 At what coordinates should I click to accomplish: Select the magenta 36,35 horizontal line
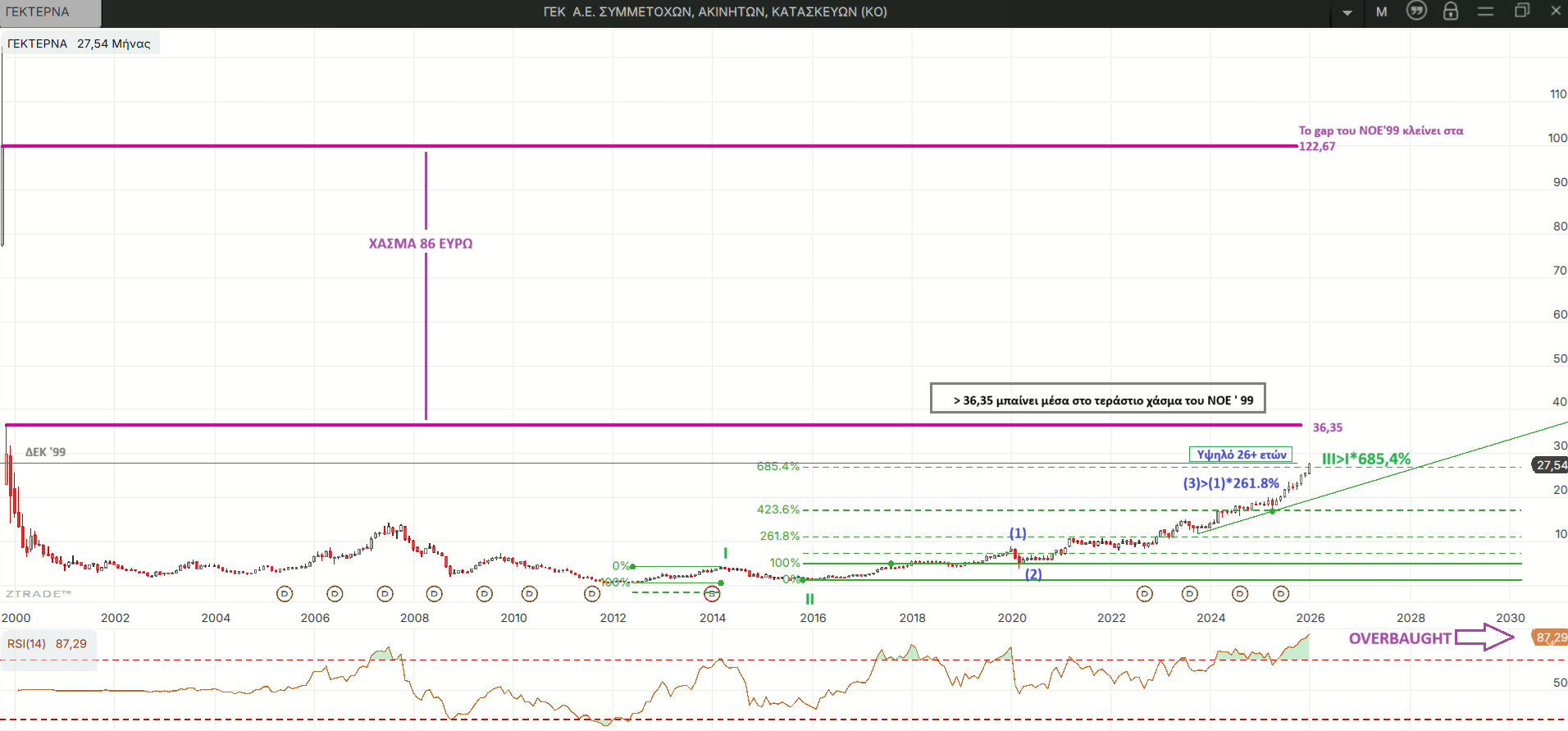click(x=656, y=425)
